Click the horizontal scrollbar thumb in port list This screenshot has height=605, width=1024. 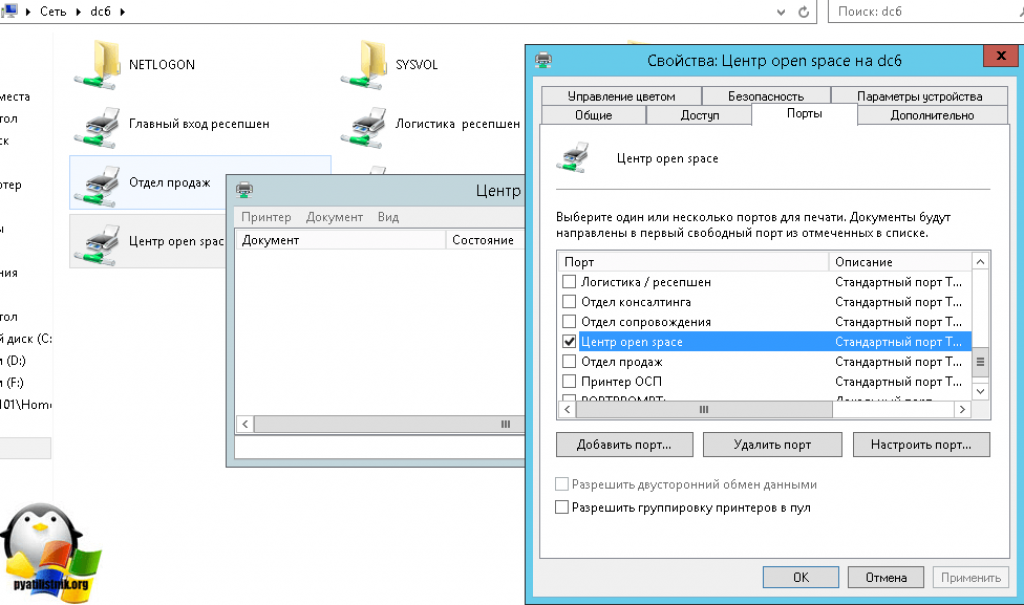coord(705,410)
